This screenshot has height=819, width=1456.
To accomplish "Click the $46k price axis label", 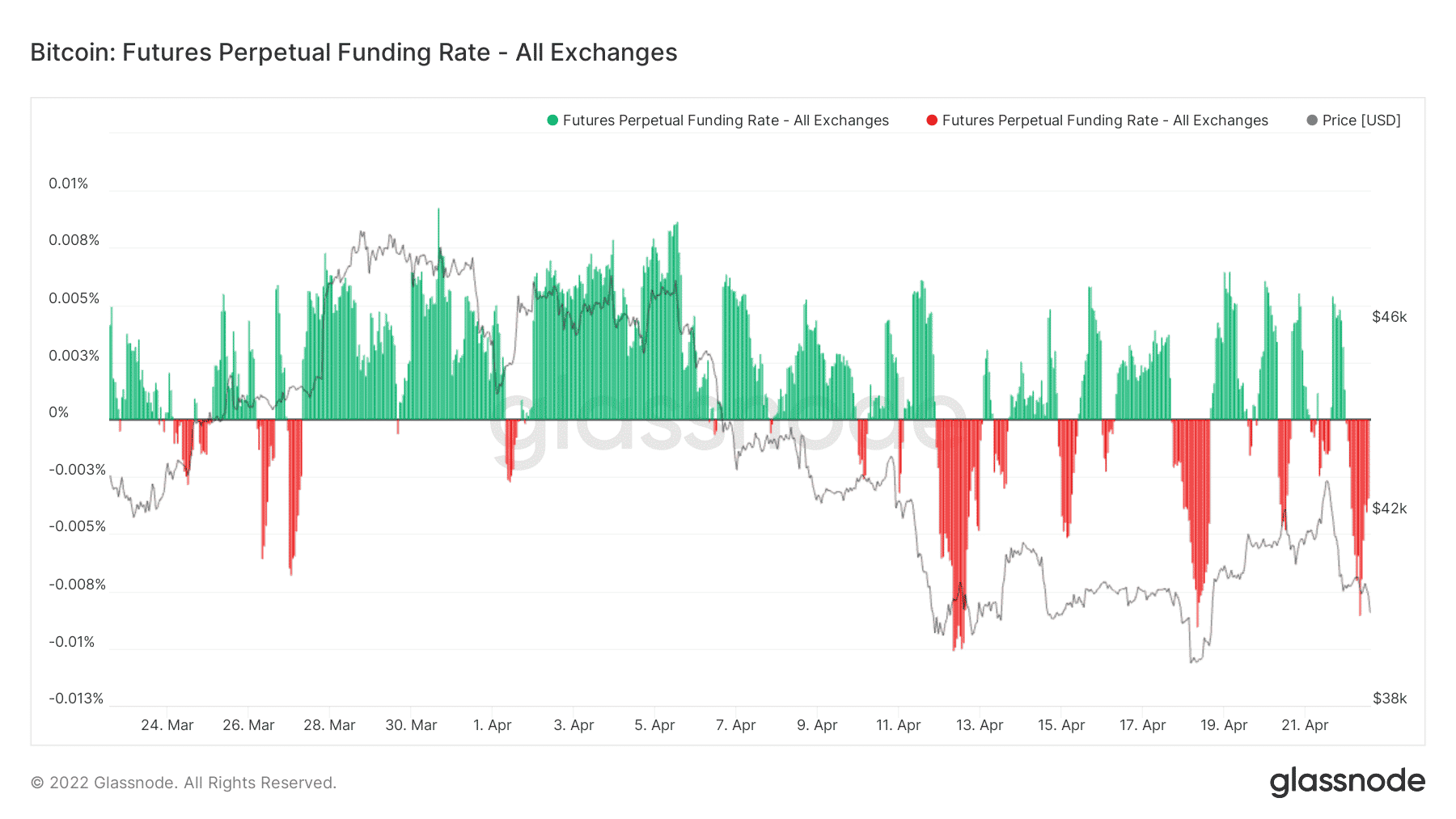I will pos(1390,317).
